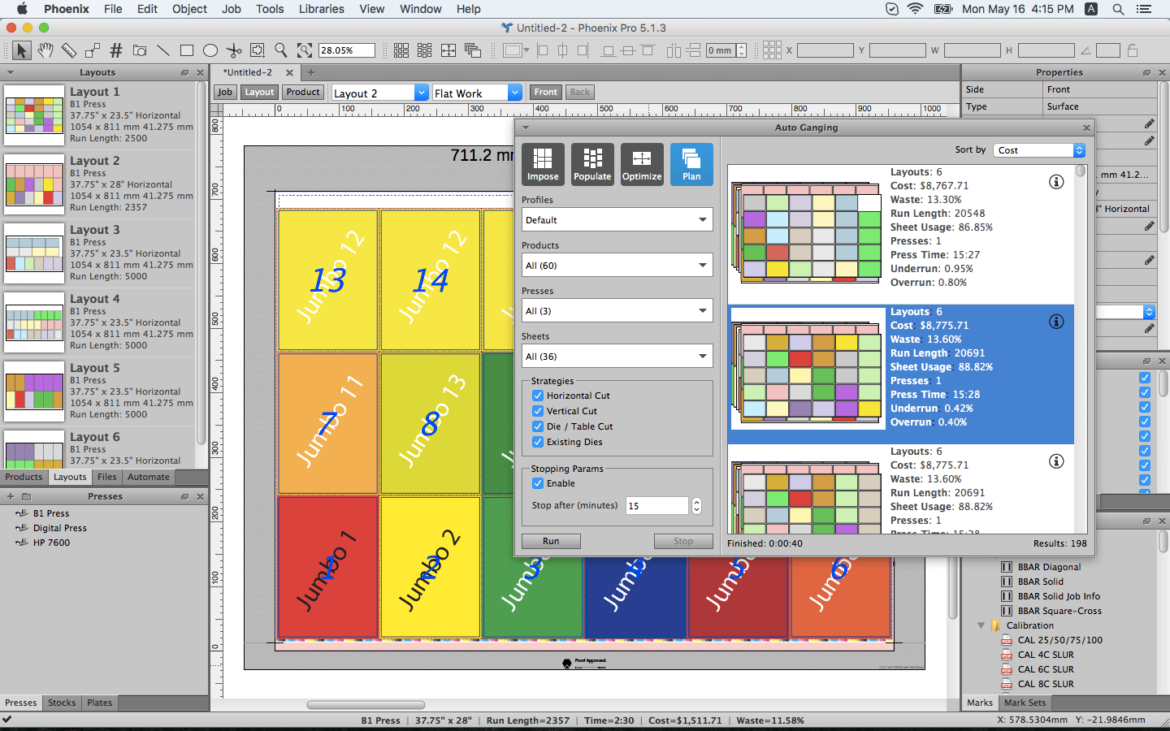Select the ellipse shape tool
The image size is (1170, 731).
click(x=210, y=51)
